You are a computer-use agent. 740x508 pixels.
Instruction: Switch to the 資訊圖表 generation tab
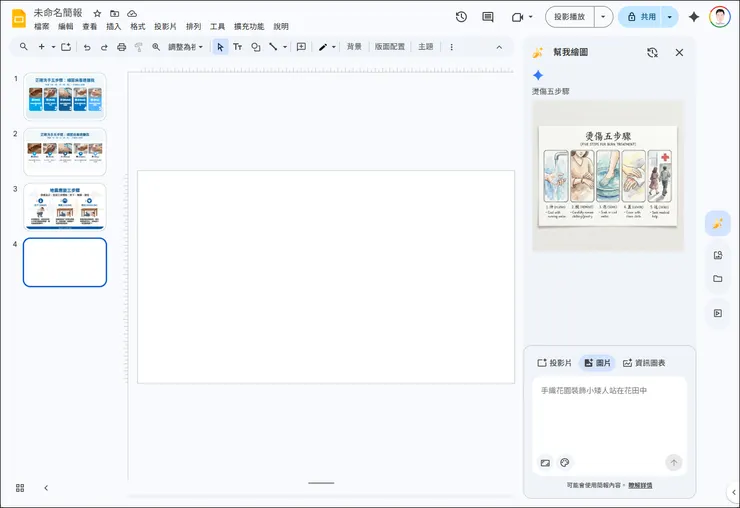point(644,363)
